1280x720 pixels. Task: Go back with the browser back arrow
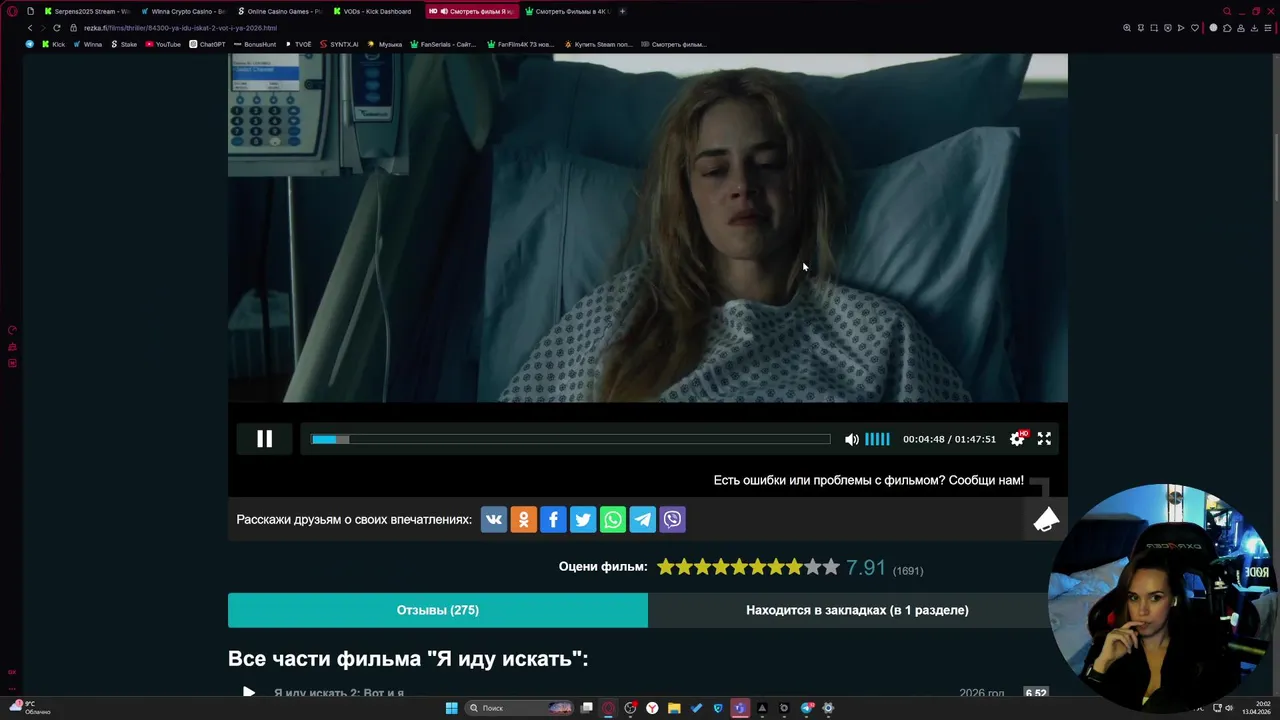pyautogui.click(x=30, y=28)
